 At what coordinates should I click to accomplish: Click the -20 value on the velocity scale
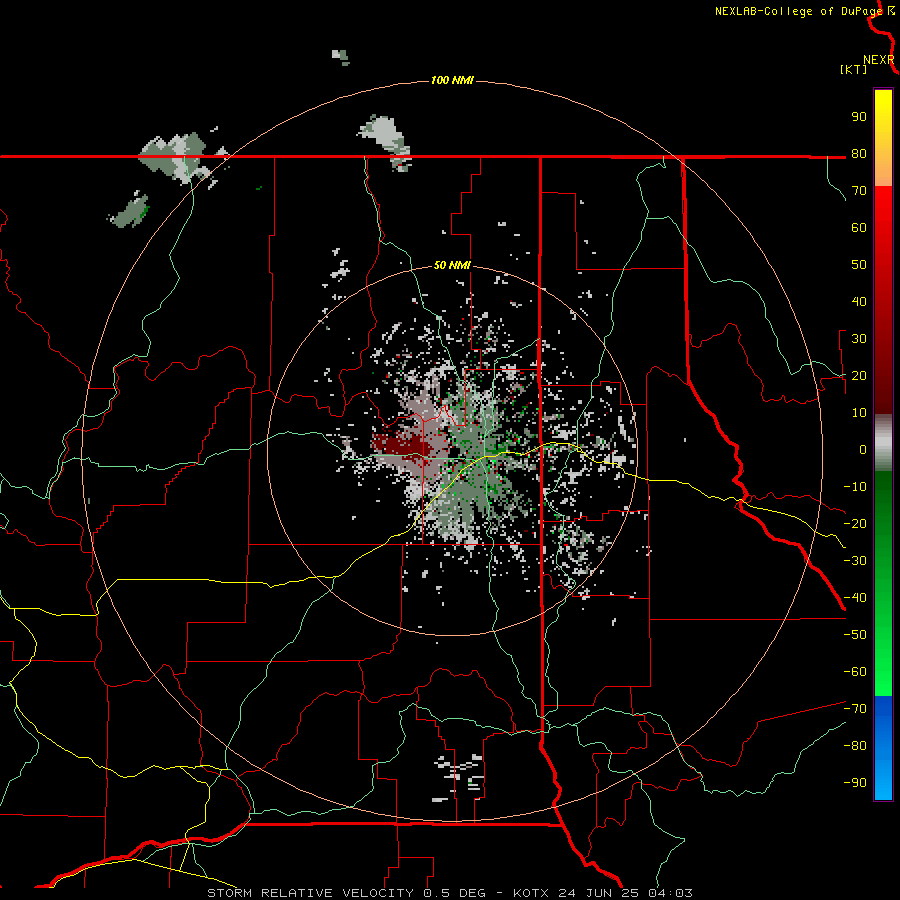pyautogui.click(x=855, y=523)
